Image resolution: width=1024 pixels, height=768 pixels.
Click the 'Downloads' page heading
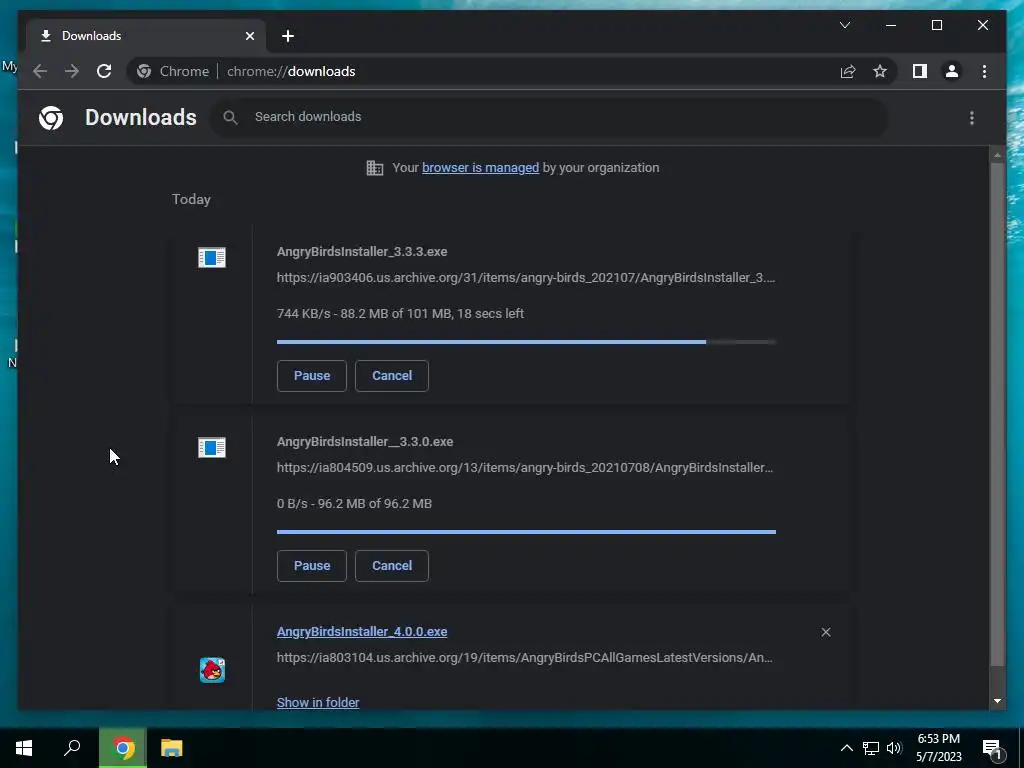tap(140, 118)
